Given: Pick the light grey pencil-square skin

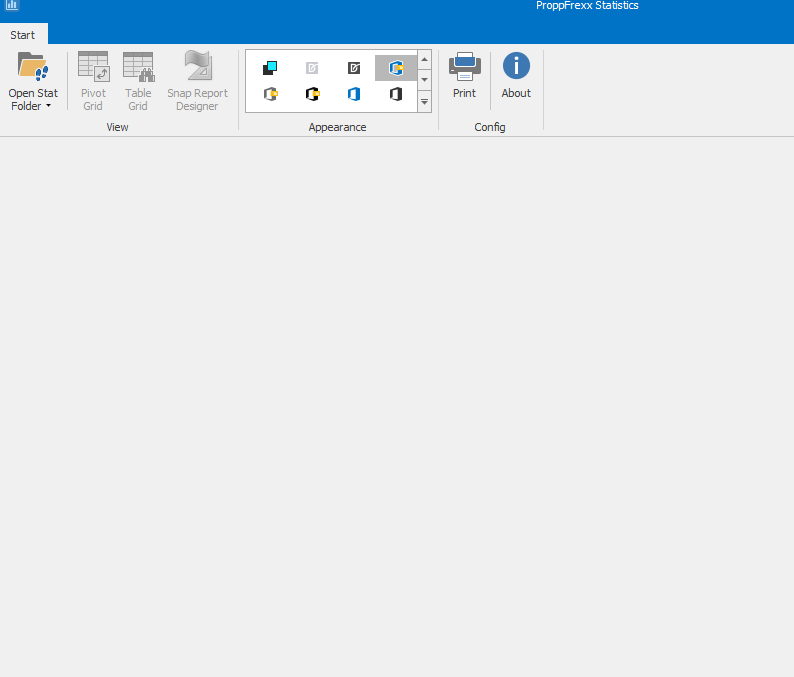Looking at the screenshot, I should (312, 68).
